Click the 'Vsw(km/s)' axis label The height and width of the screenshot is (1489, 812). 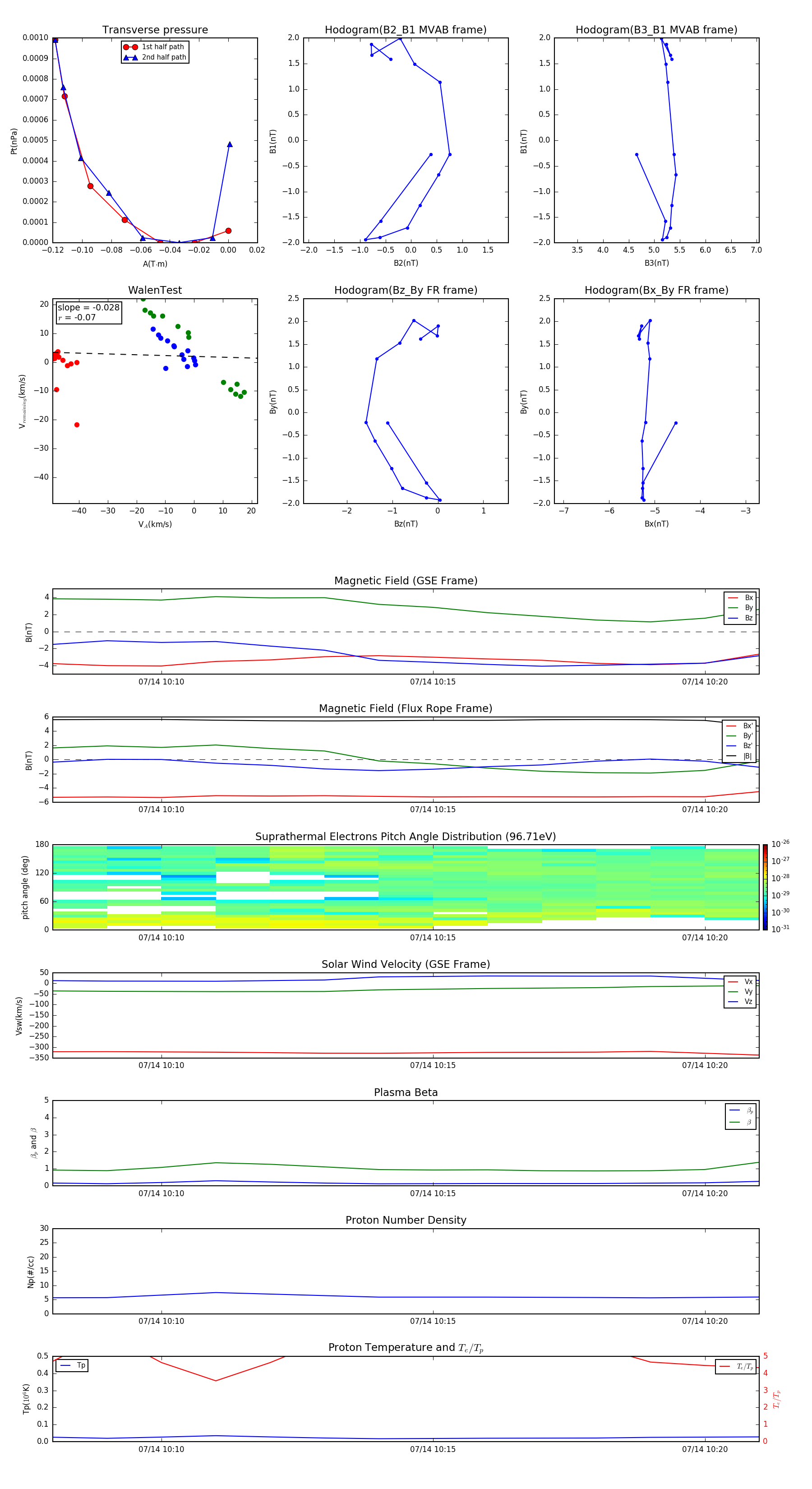coord(19,1016)
